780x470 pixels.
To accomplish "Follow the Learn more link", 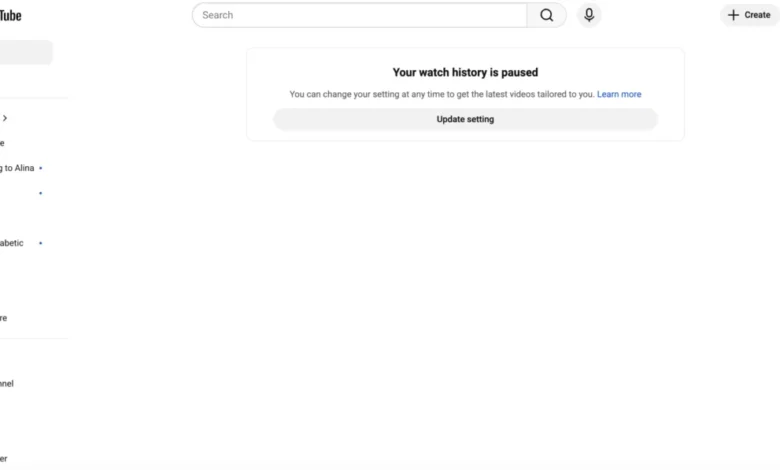I will pos(619,94).
